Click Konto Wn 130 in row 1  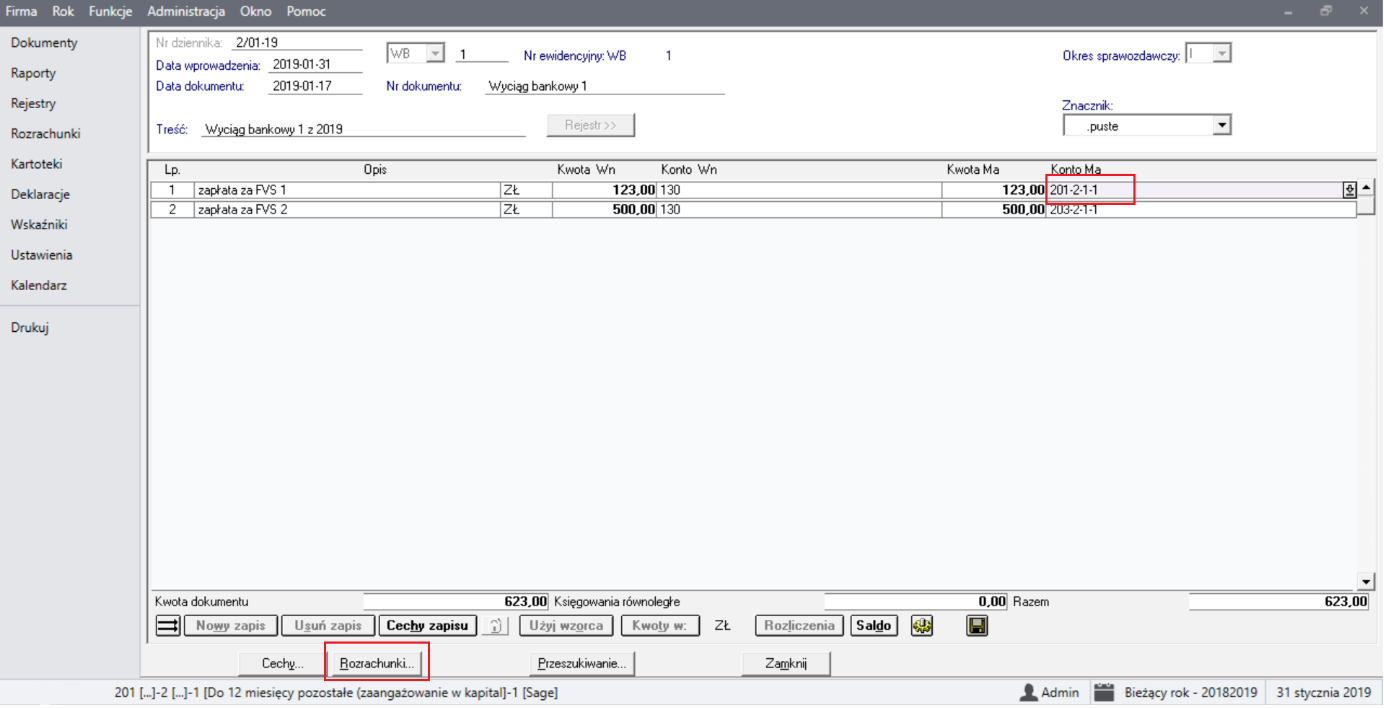coord(799,190)
